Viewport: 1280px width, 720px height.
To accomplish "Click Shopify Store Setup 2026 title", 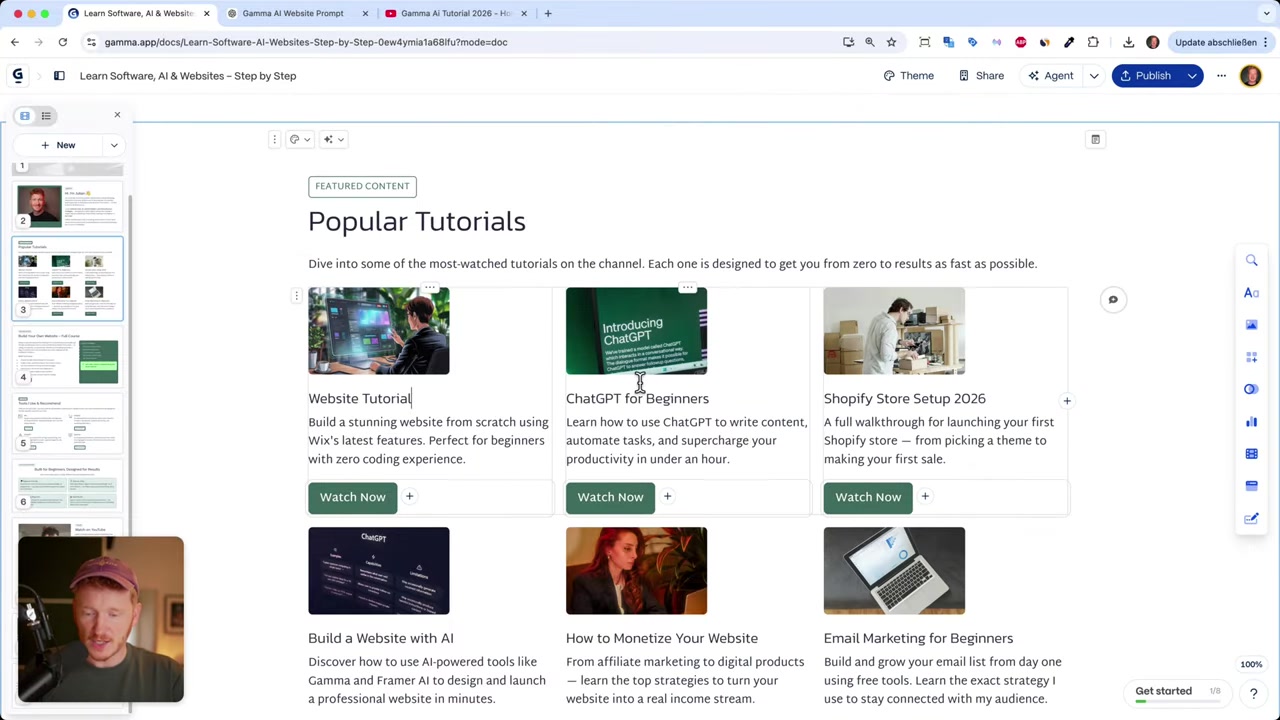I will pos(905,398).
